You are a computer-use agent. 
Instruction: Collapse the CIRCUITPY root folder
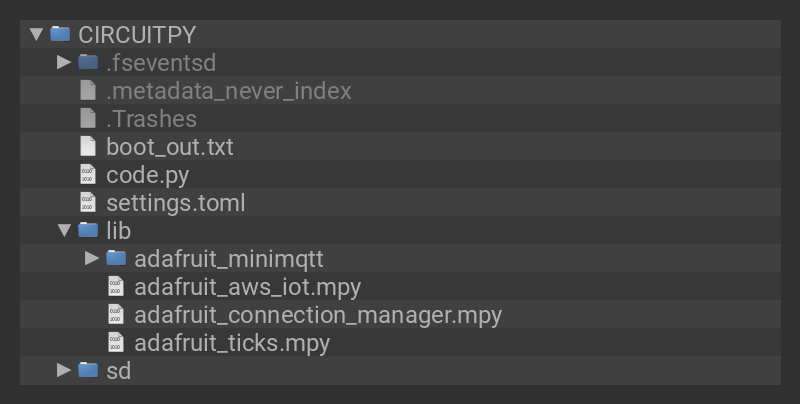click(x=36, y=34)
